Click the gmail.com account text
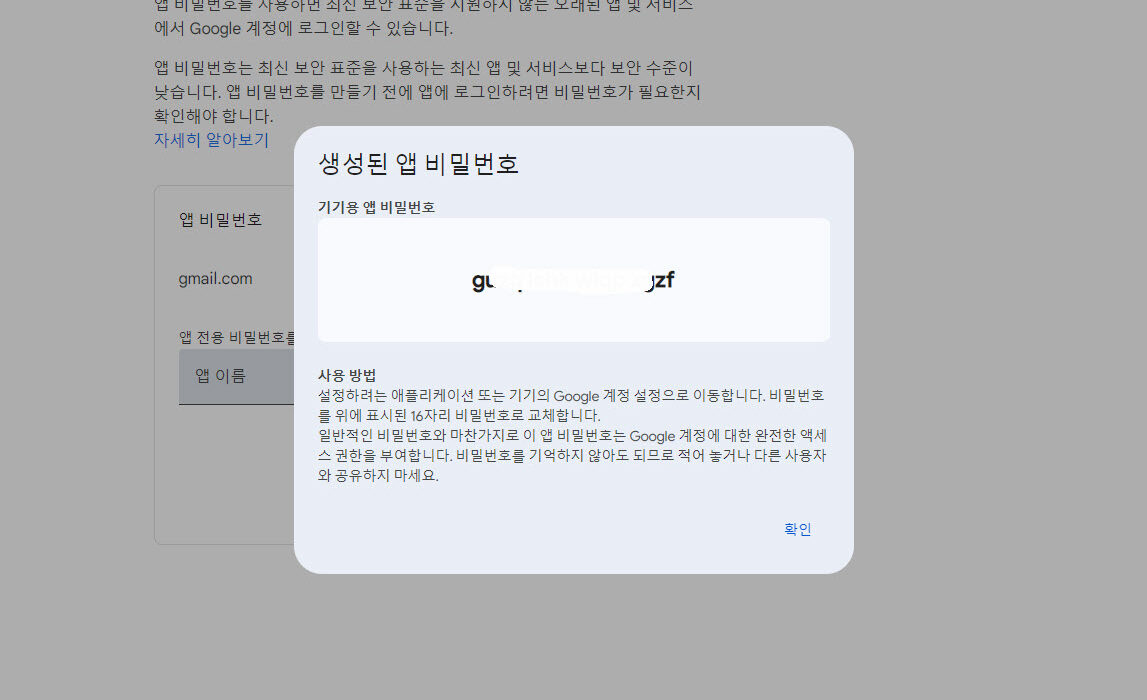 215,278
